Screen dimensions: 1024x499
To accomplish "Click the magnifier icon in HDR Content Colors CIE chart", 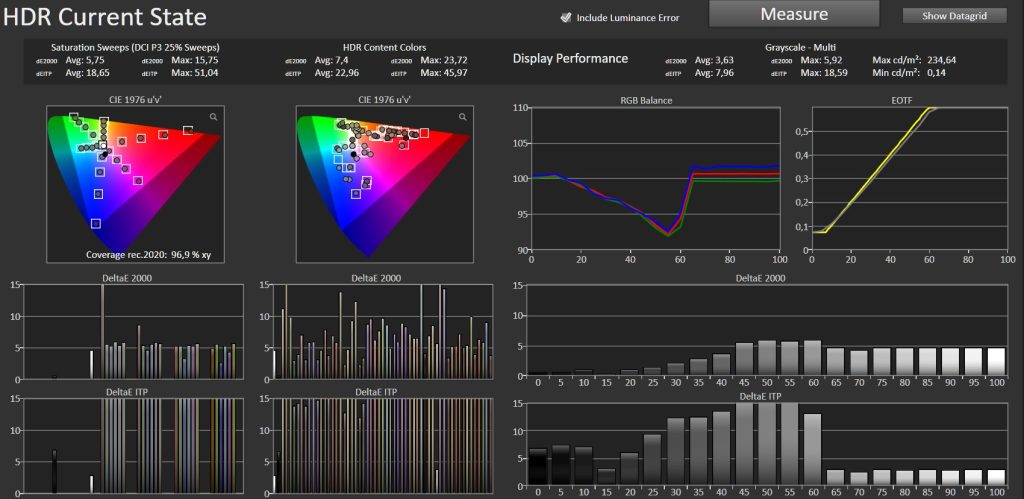I will coord(463,116).
